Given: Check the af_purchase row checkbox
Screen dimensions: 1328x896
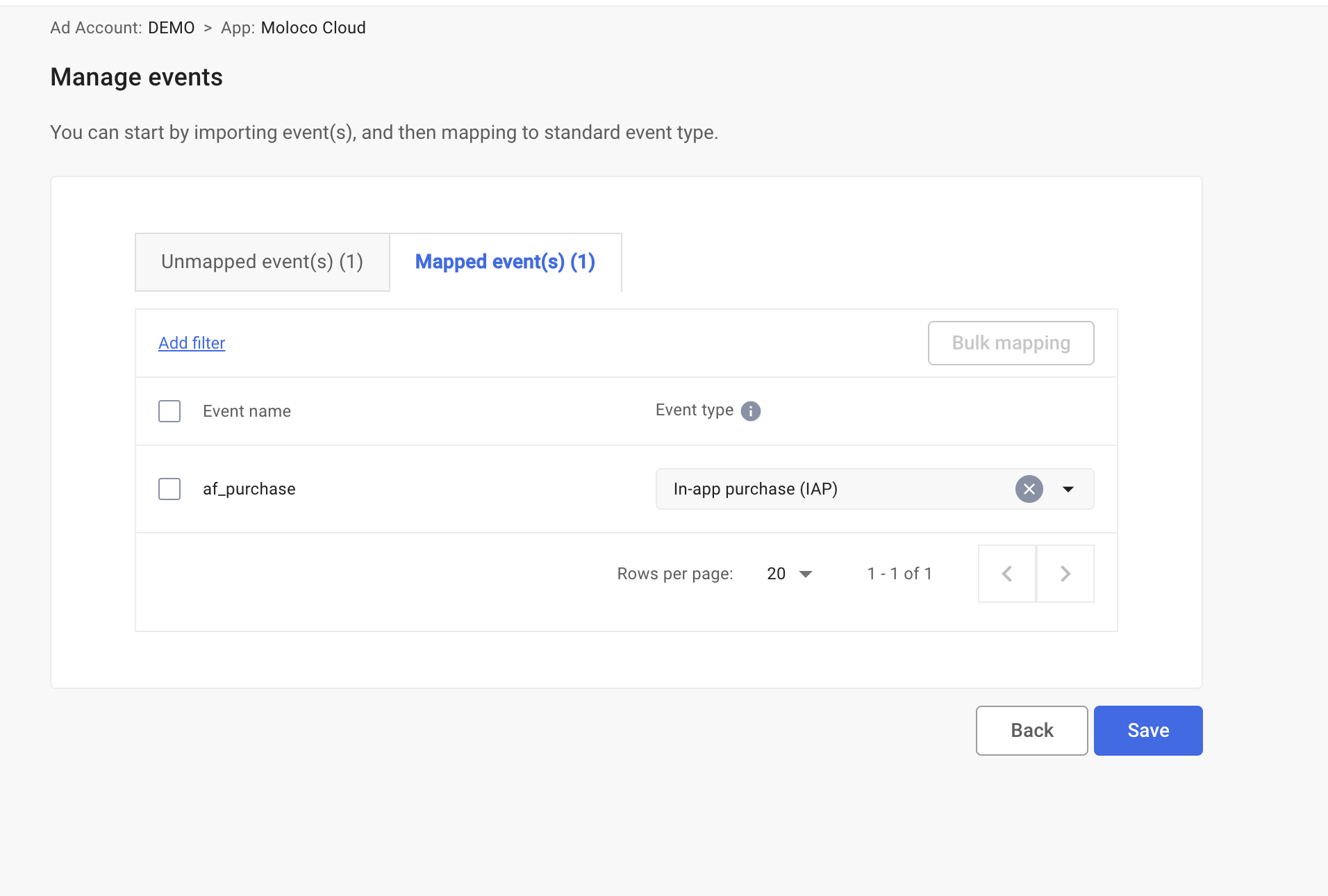Looking at the screenshot, I should (x=169, y=489).
